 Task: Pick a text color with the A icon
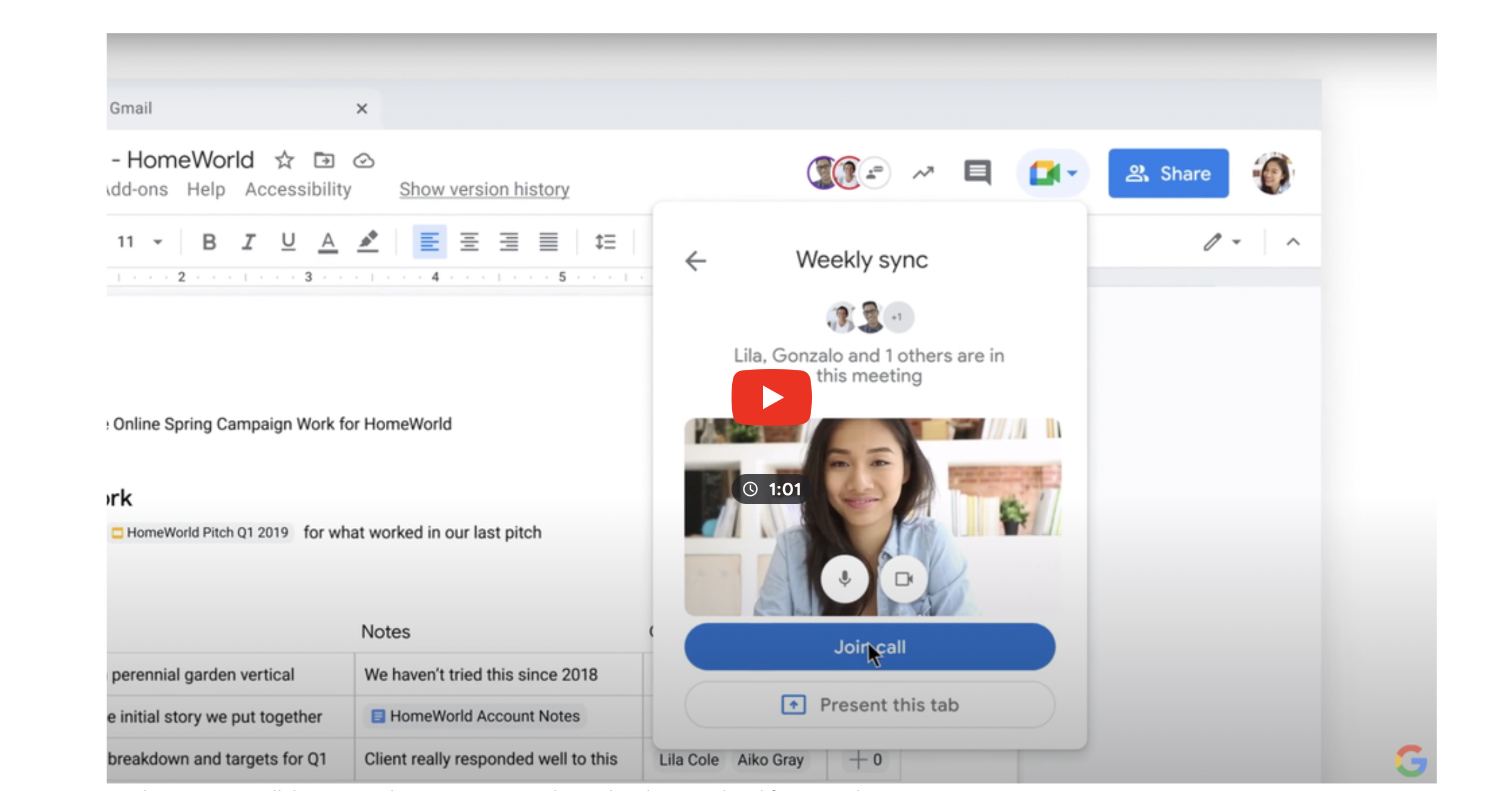[x=327, y=242]
